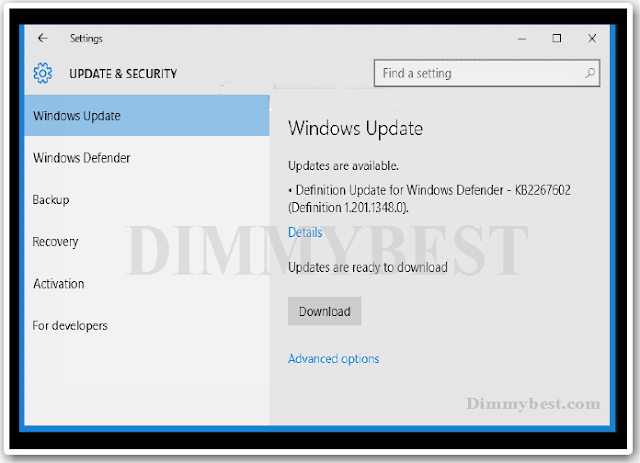The width and height of the screenshot is (640, 463).
Task: Close the Settings window
Action: [592, 38]
